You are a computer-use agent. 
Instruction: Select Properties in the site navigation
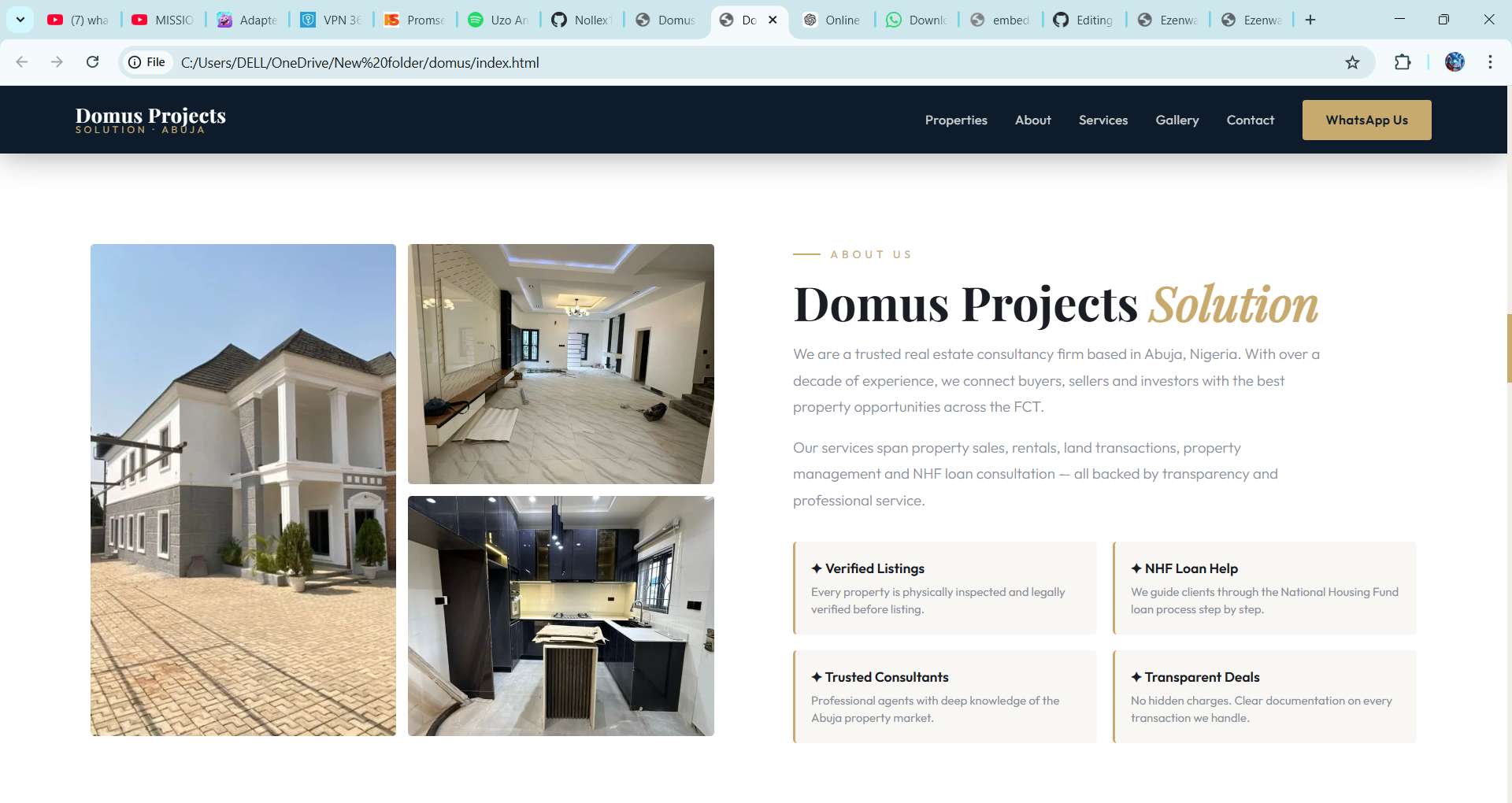(x=956, y=120)
